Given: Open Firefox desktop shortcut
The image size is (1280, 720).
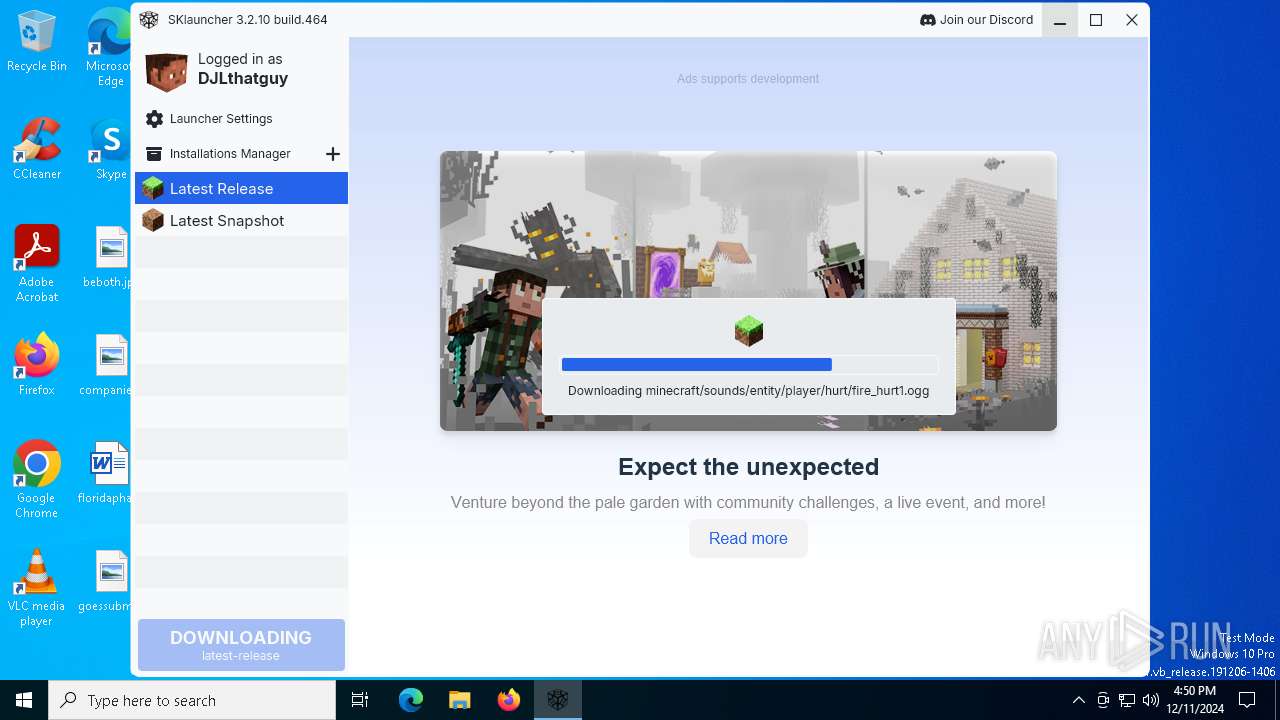Looking at the screenshot, I should pyautogui.click(x=37, y=365).
